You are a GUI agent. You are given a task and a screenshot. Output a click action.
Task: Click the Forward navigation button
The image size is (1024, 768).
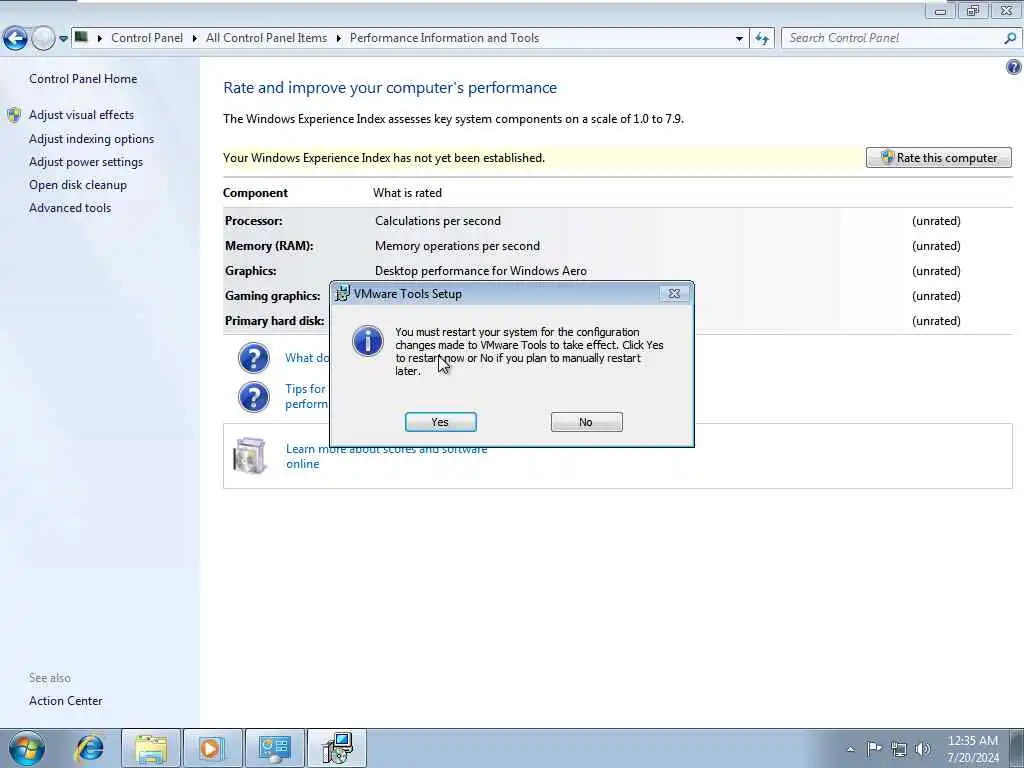tap(43, 39)
